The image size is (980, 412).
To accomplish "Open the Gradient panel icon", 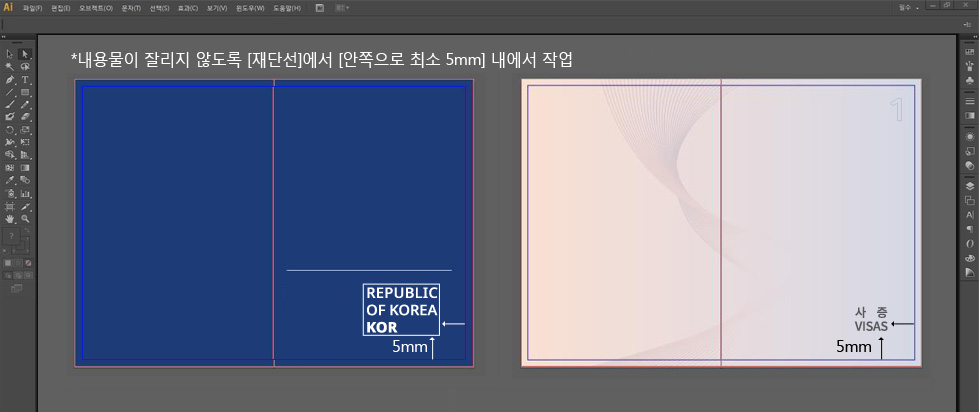I will point(969,115).
